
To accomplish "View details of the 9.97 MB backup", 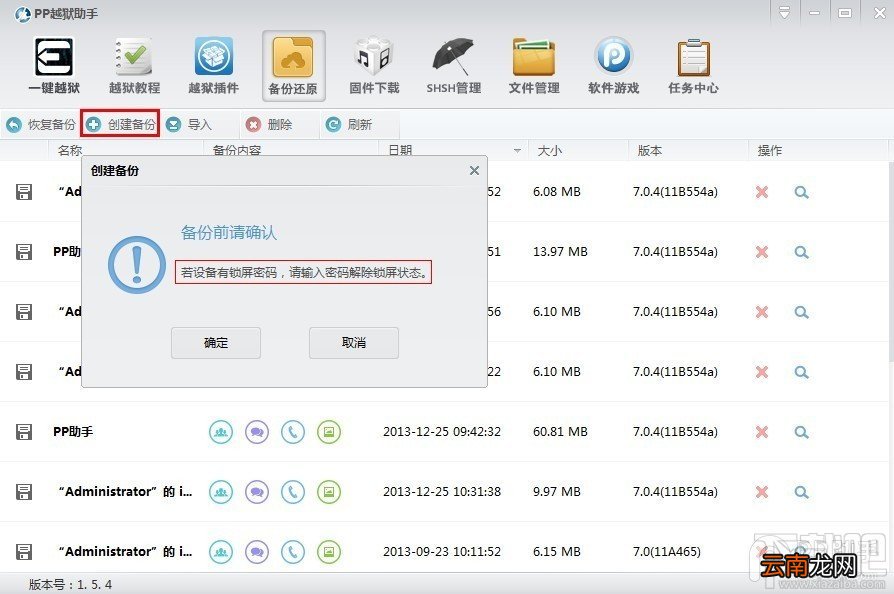I will click(x=802, y=492).
